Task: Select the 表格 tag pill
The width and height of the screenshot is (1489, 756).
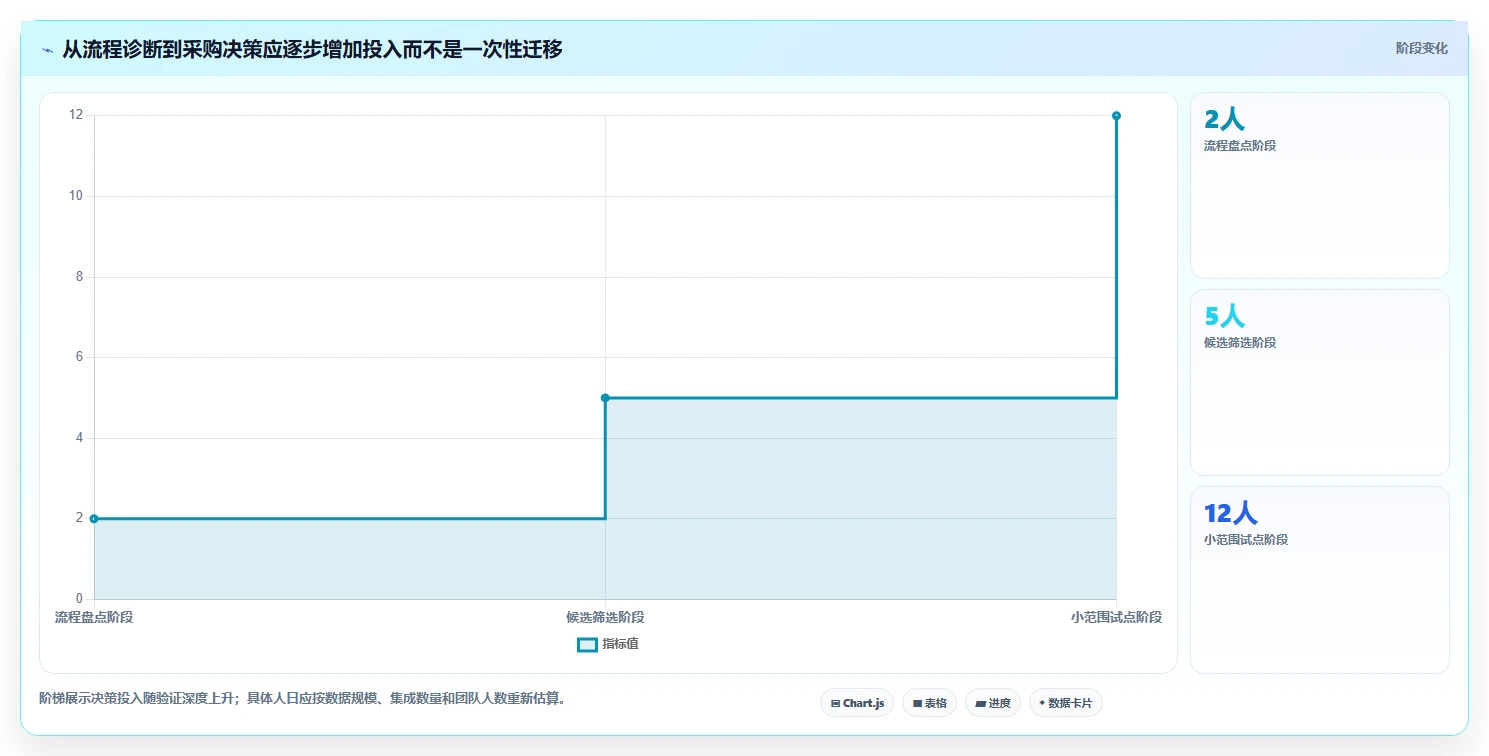Action: tap(929, 703)
